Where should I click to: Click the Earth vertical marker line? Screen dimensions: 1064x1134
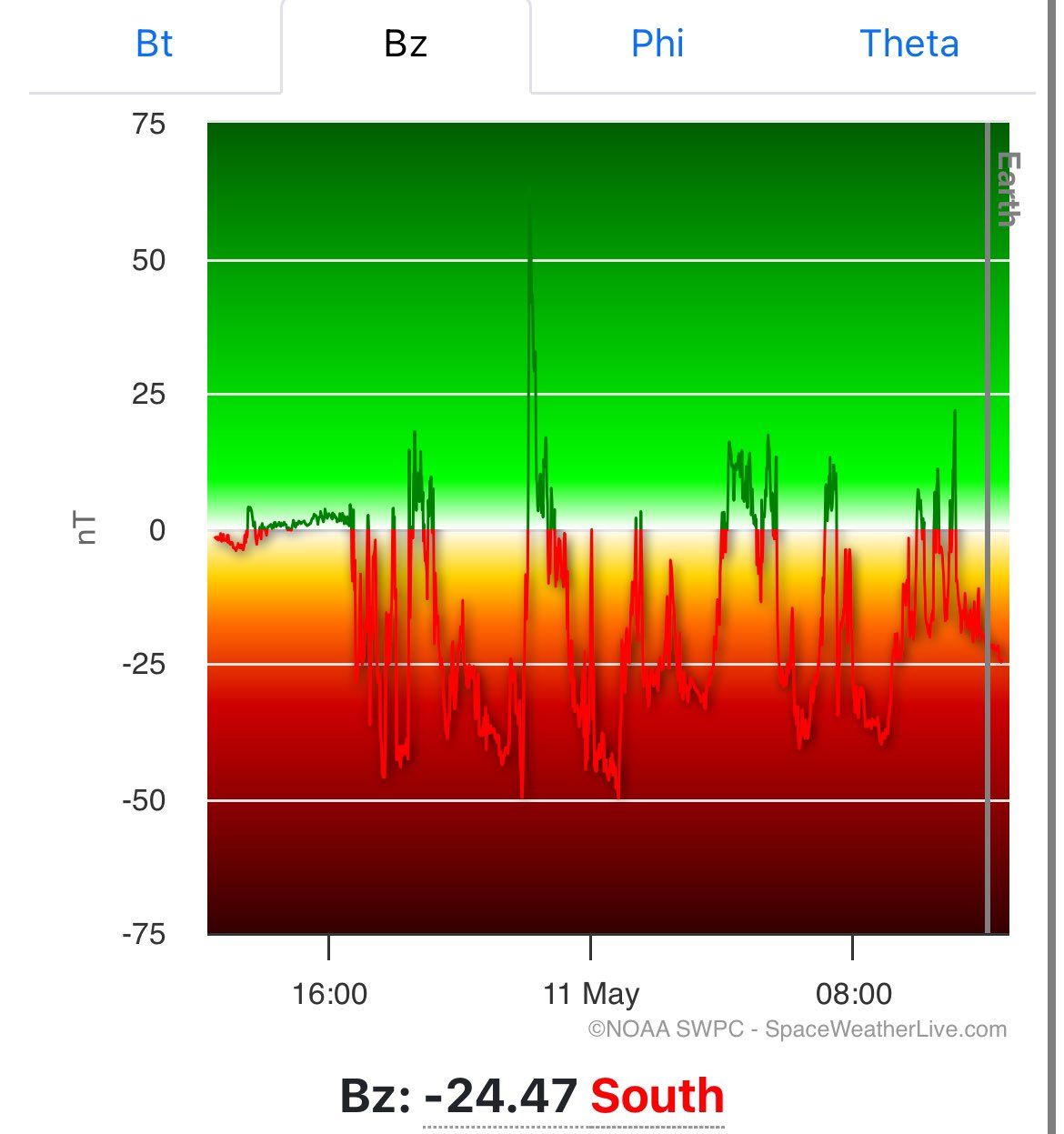pos(988,527)
